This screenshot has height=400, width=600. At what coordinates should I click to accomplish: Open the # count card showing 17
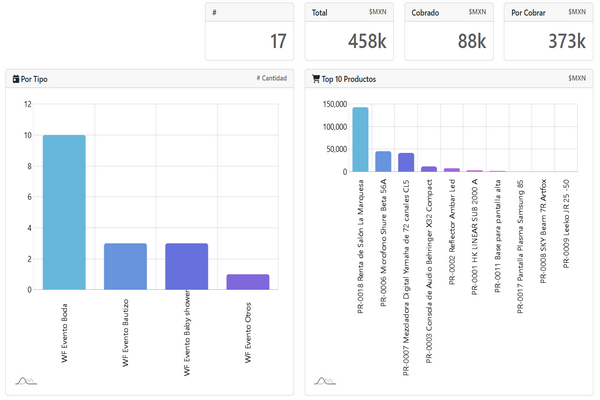coord(250,32)
